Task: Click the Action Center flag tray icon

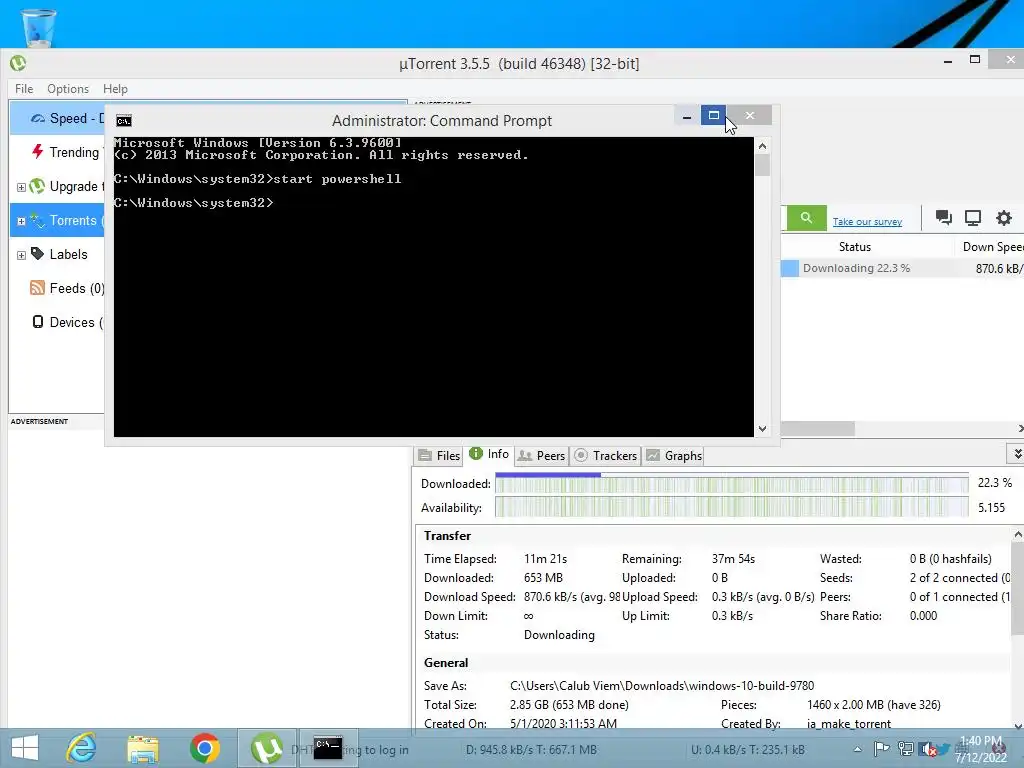Action: tap(881, 749)
